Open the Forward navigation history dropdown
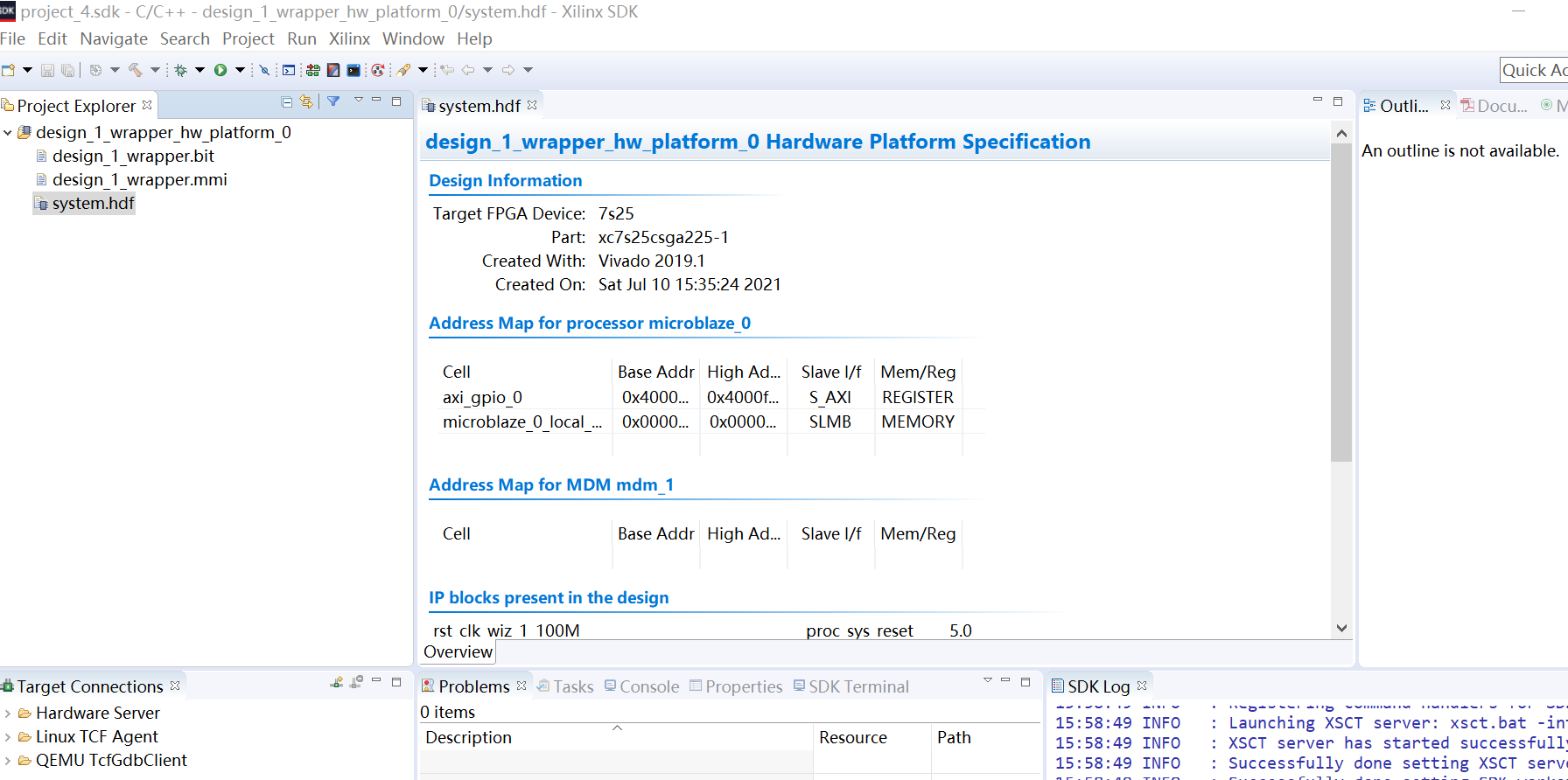The width and height of the screenshot is (1568, 780). tap(528, 70)
